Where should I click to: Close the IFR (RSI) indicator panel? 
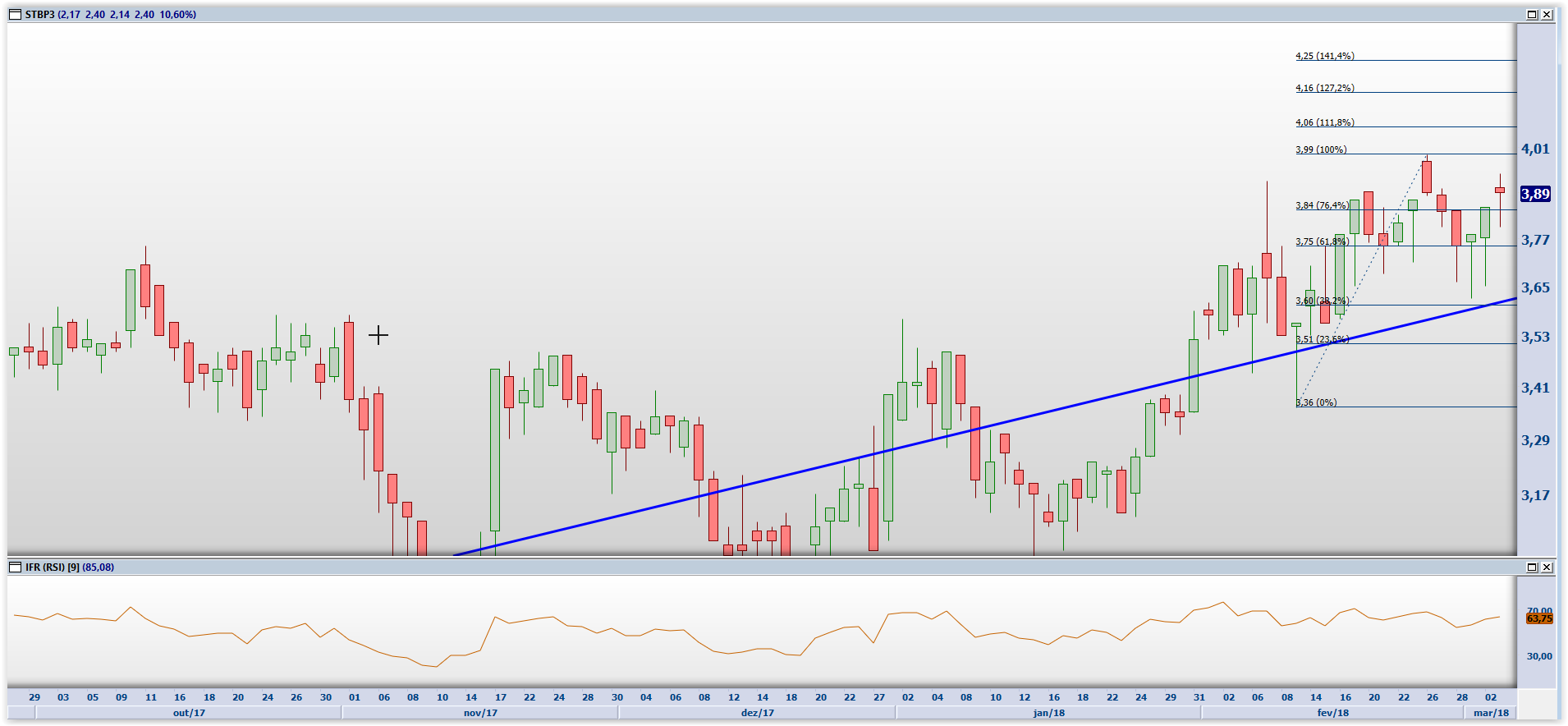point(1547,567)
